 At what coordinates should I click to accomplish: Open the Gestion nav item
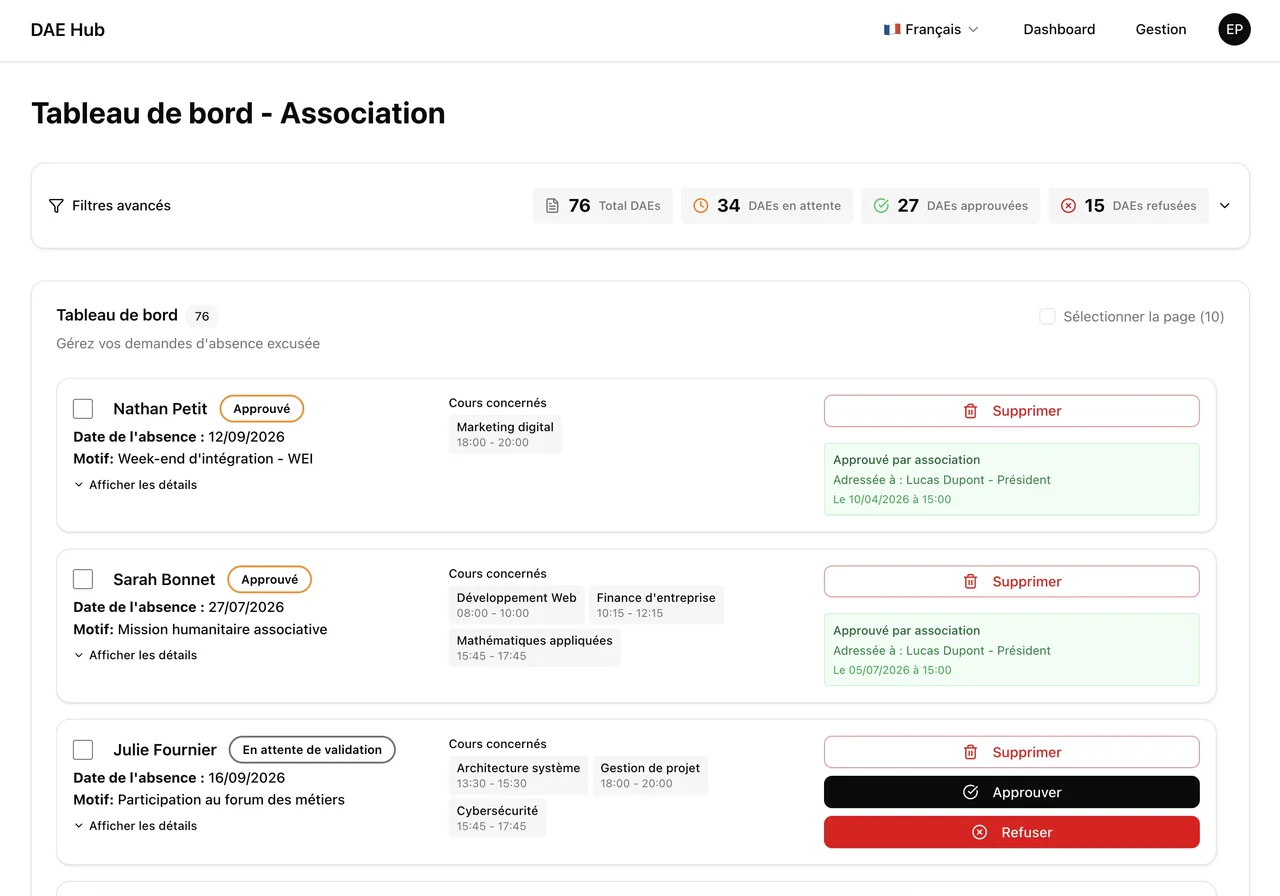point(1161,30)
